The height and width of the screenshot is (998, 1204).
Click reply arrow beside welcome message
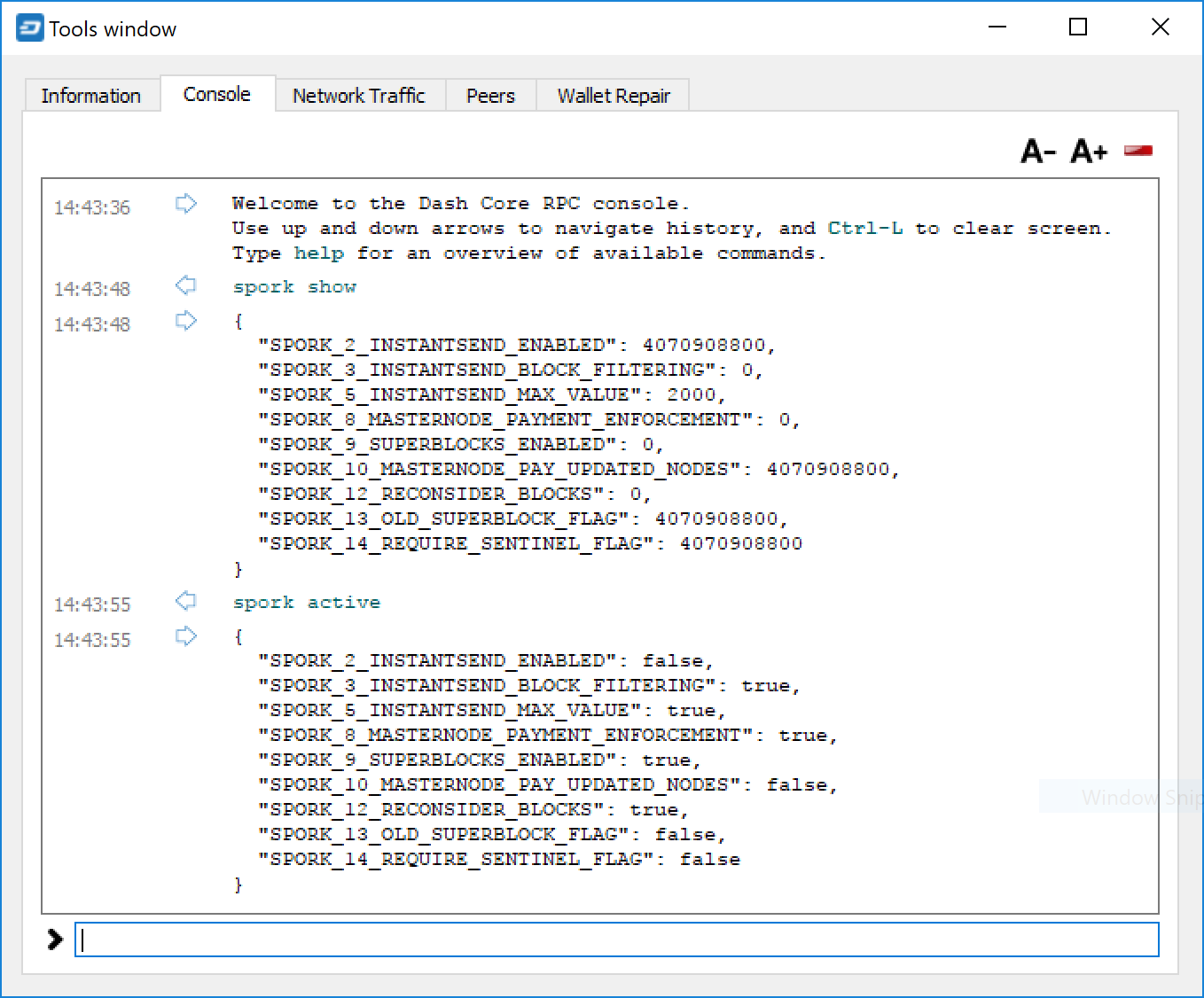186,204
